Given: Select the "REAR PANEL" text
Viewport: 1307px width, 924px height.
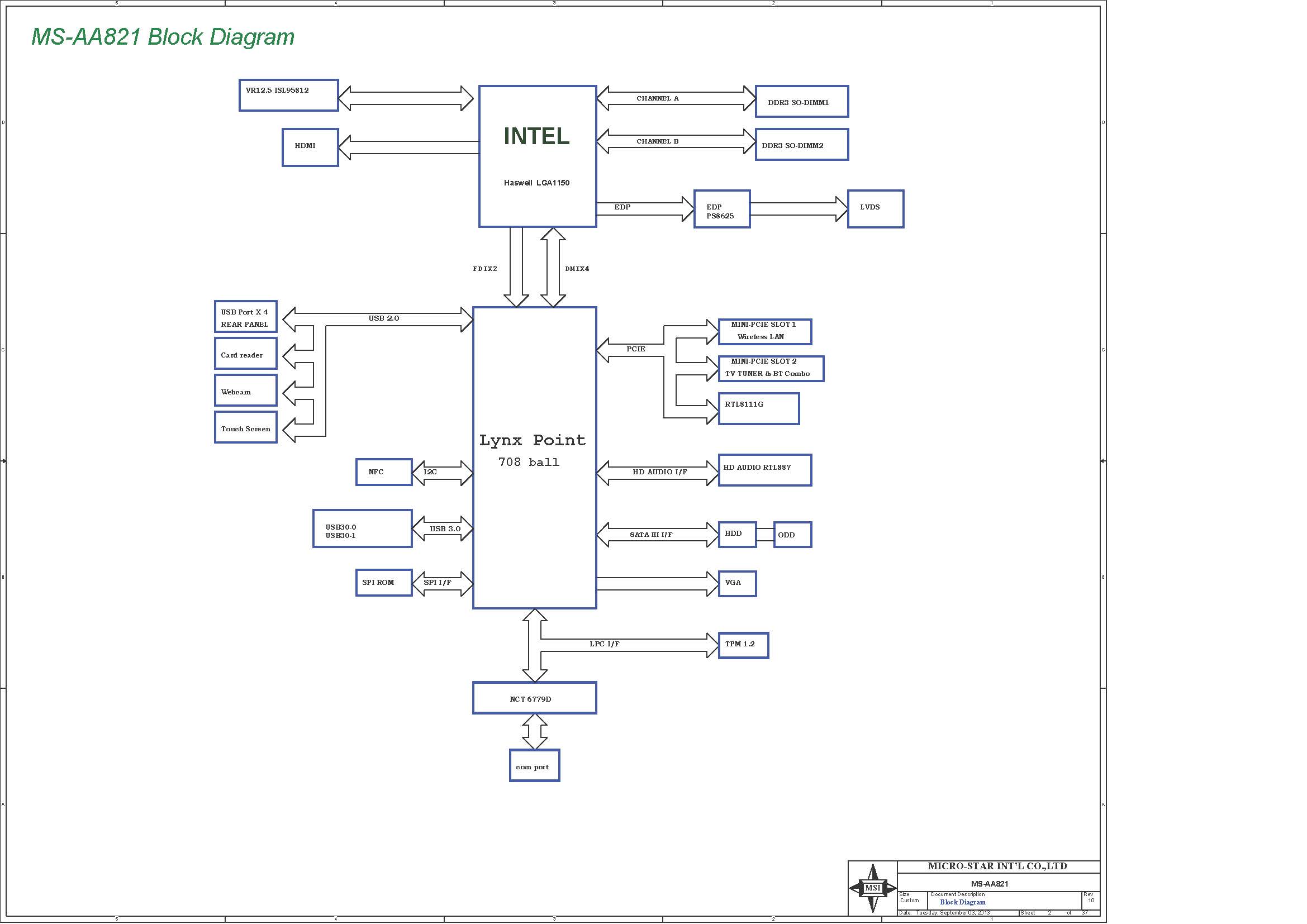Looking at the screenshot, I should 244,325.
